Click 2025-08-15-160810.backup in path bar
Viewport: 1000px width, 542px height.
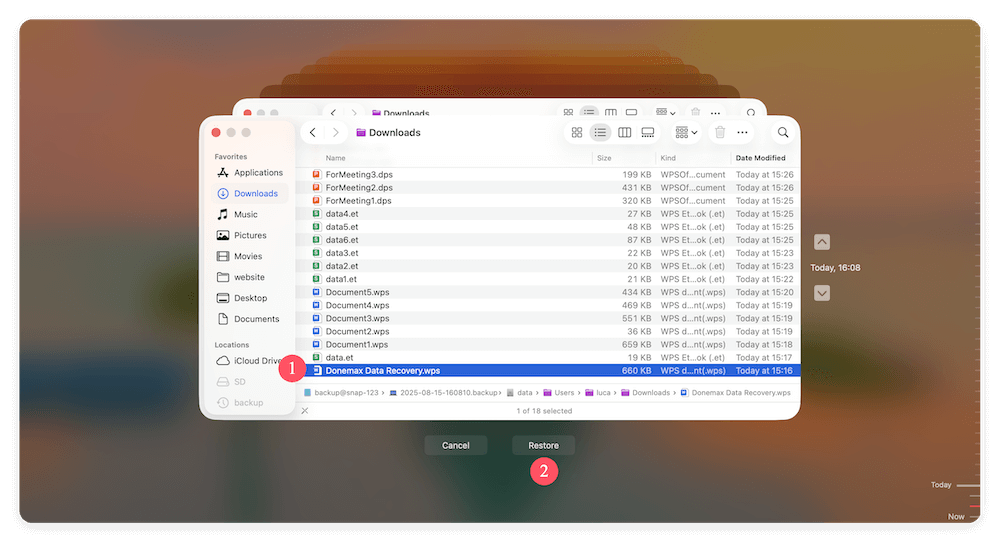(x=445, y=393)
